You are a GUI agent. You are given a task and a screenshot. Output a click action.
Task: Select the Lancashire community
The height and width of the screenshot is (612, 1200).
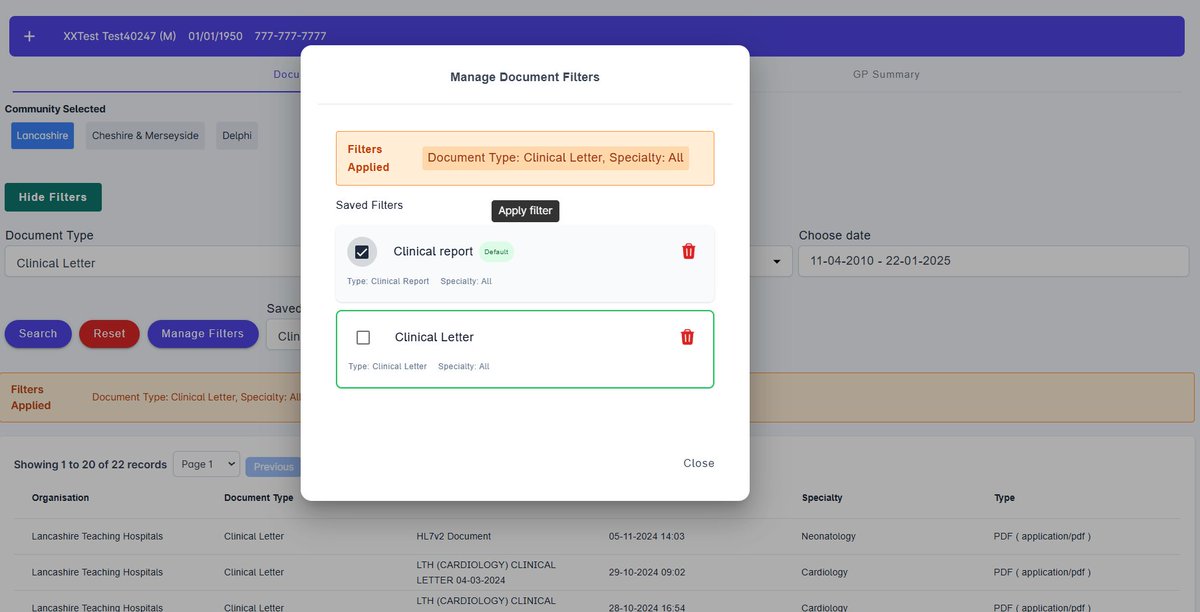tap(43, 136)
